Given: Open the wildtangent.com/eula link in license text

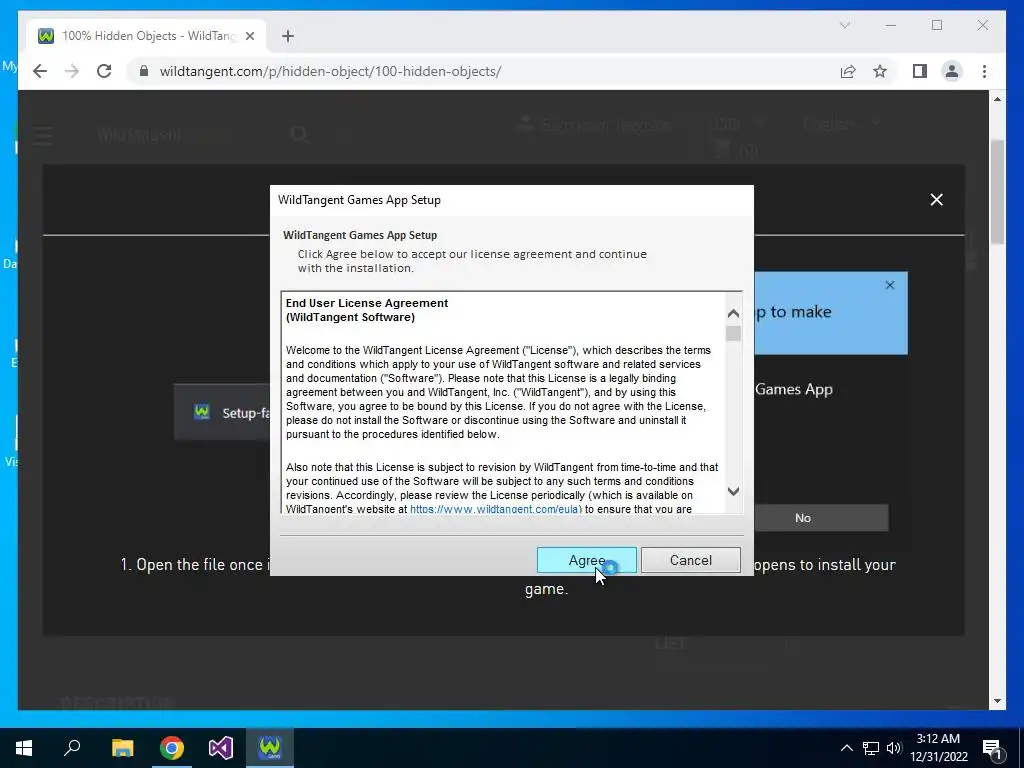Looking at the screenshot, I should 494,509.
